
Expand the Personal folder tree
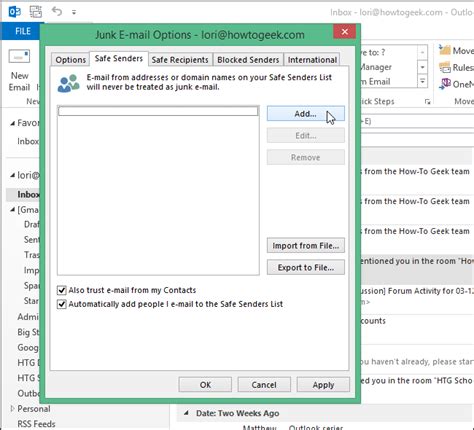(x=12, y=408)
